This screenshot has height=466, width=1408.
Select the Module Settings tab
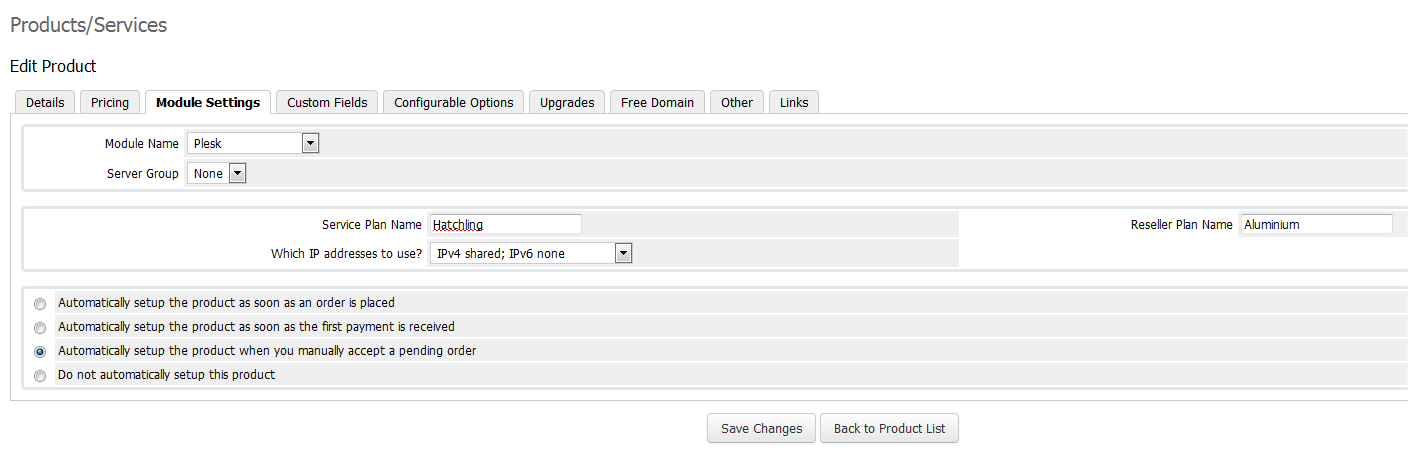tap(208, 102)
